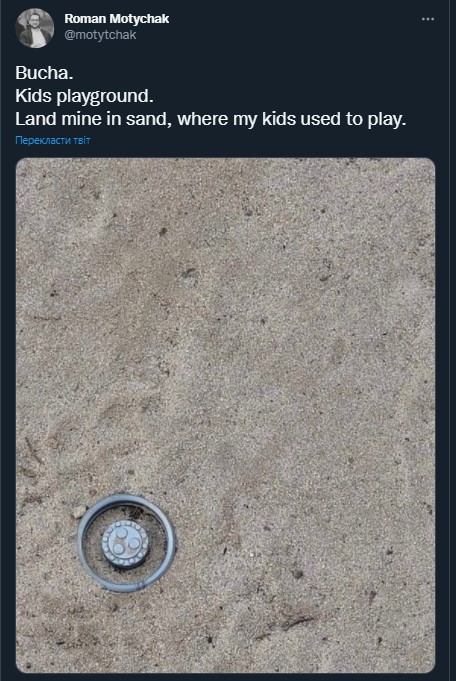Click the Перекласти твіт translate link
This screenshot has height=681, width=456.
tap(53, 140)
